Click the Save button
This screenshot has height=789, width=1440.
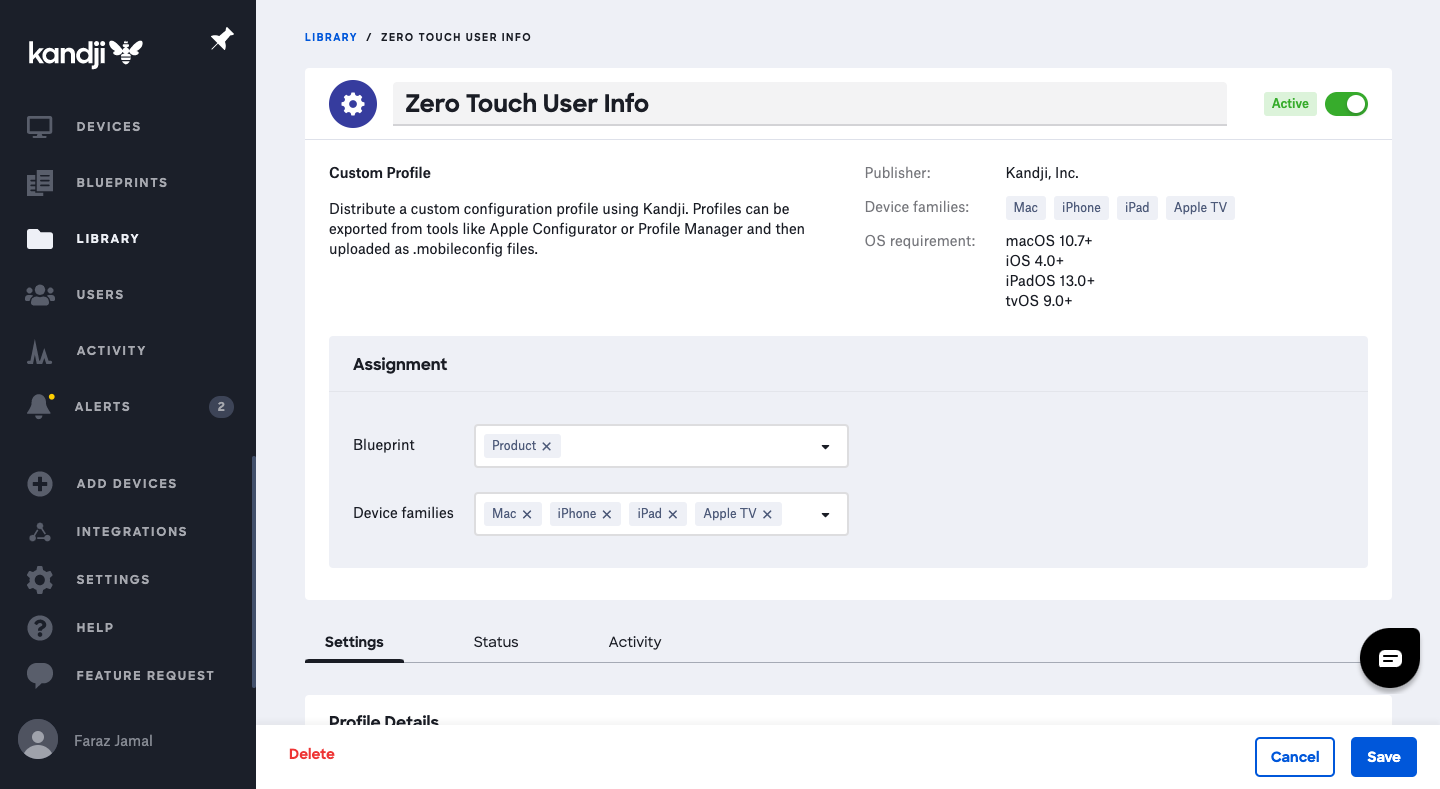1383,757
